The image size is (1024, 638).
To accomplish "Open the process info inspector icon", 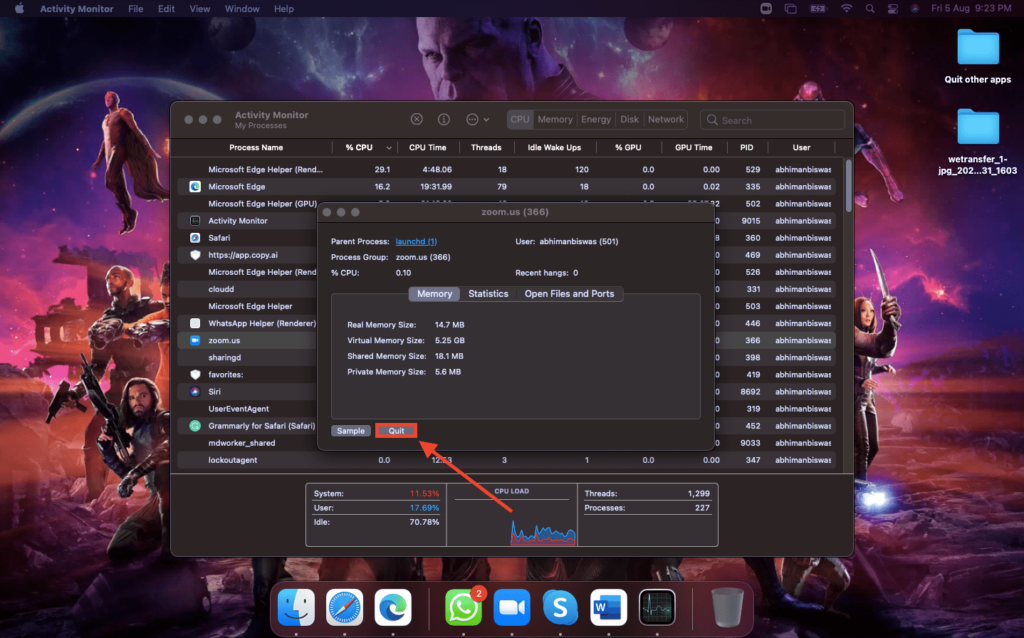I will pos(443,119).
